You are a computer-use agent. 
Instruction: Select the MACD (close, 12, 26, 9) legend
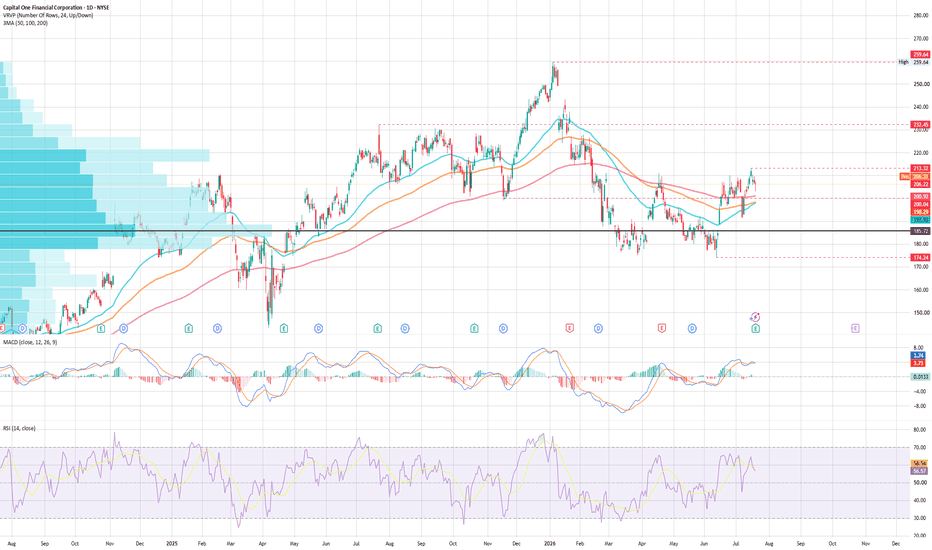[x=30, y=342]
